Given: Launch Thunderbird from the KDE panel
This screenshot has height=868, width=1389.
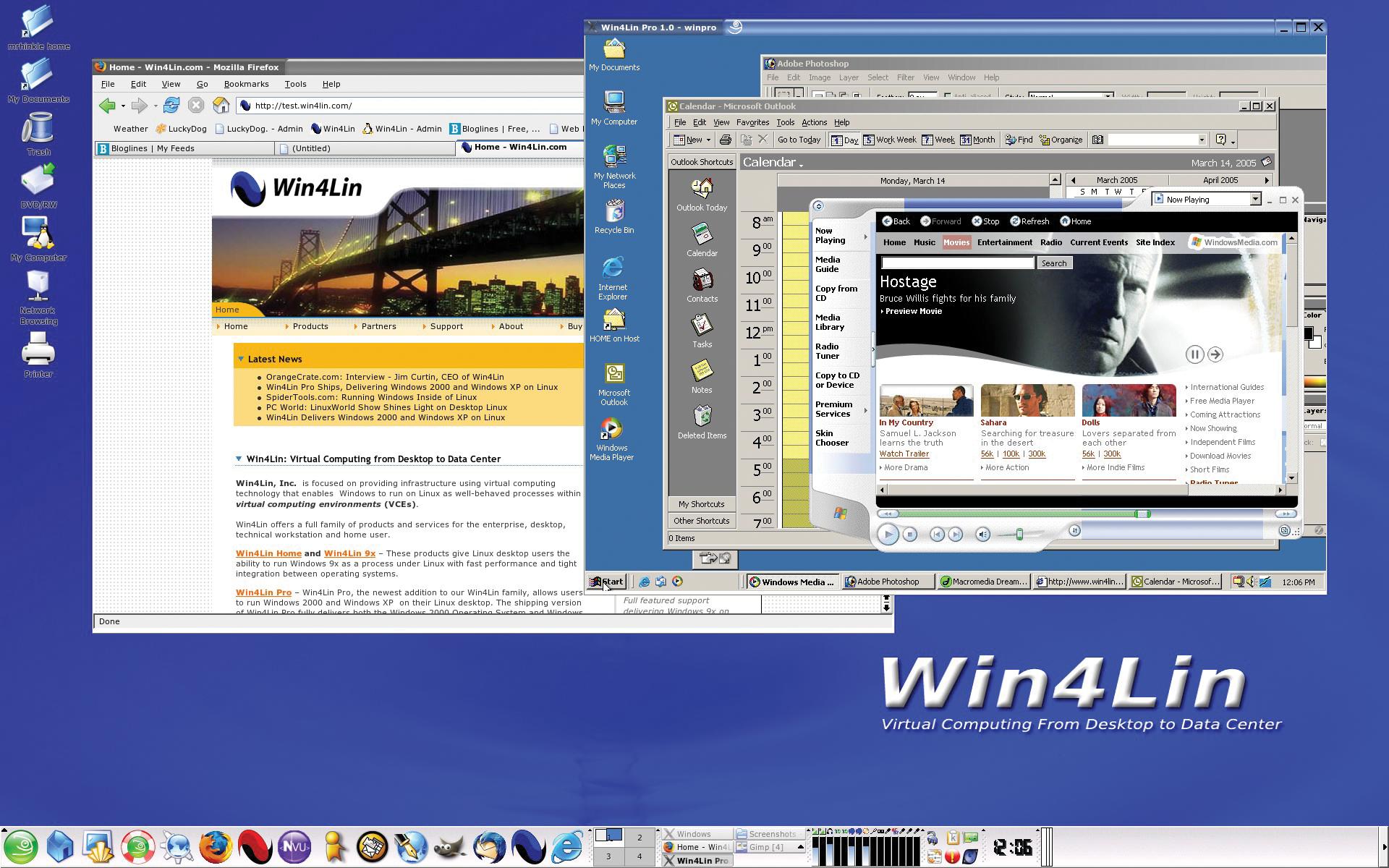Looking at the screenshot, I should click(489, 847).
